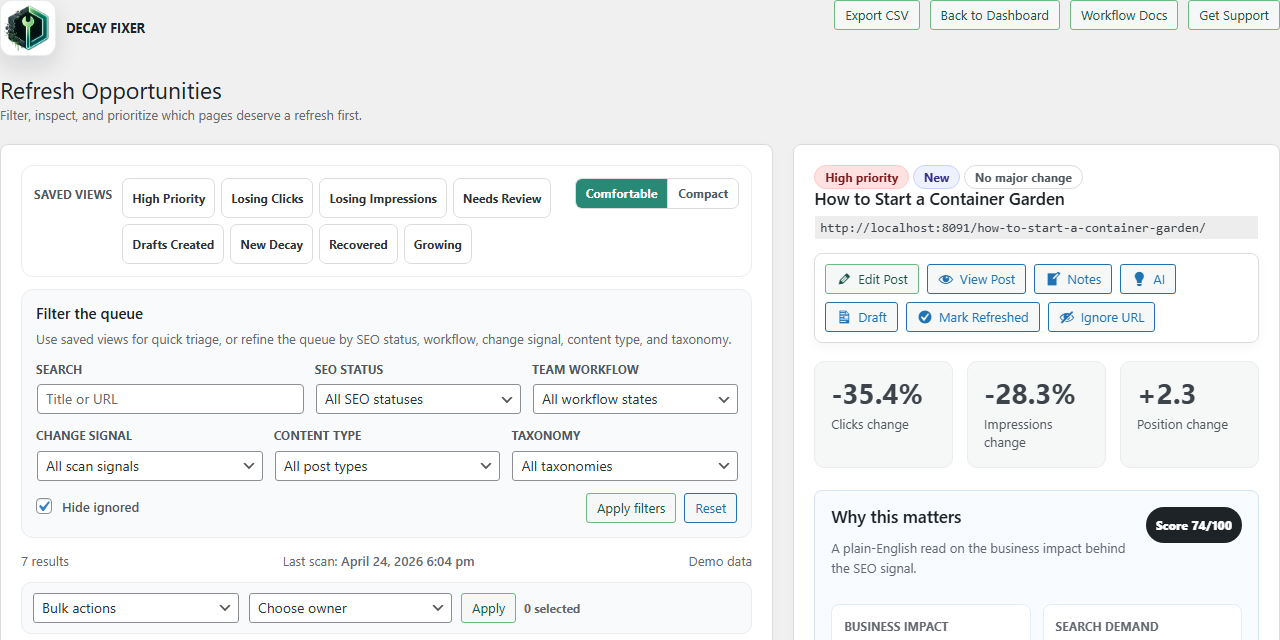Switch density to Compact
Screen dimensions: 1280x640
[x=703, y=194]
